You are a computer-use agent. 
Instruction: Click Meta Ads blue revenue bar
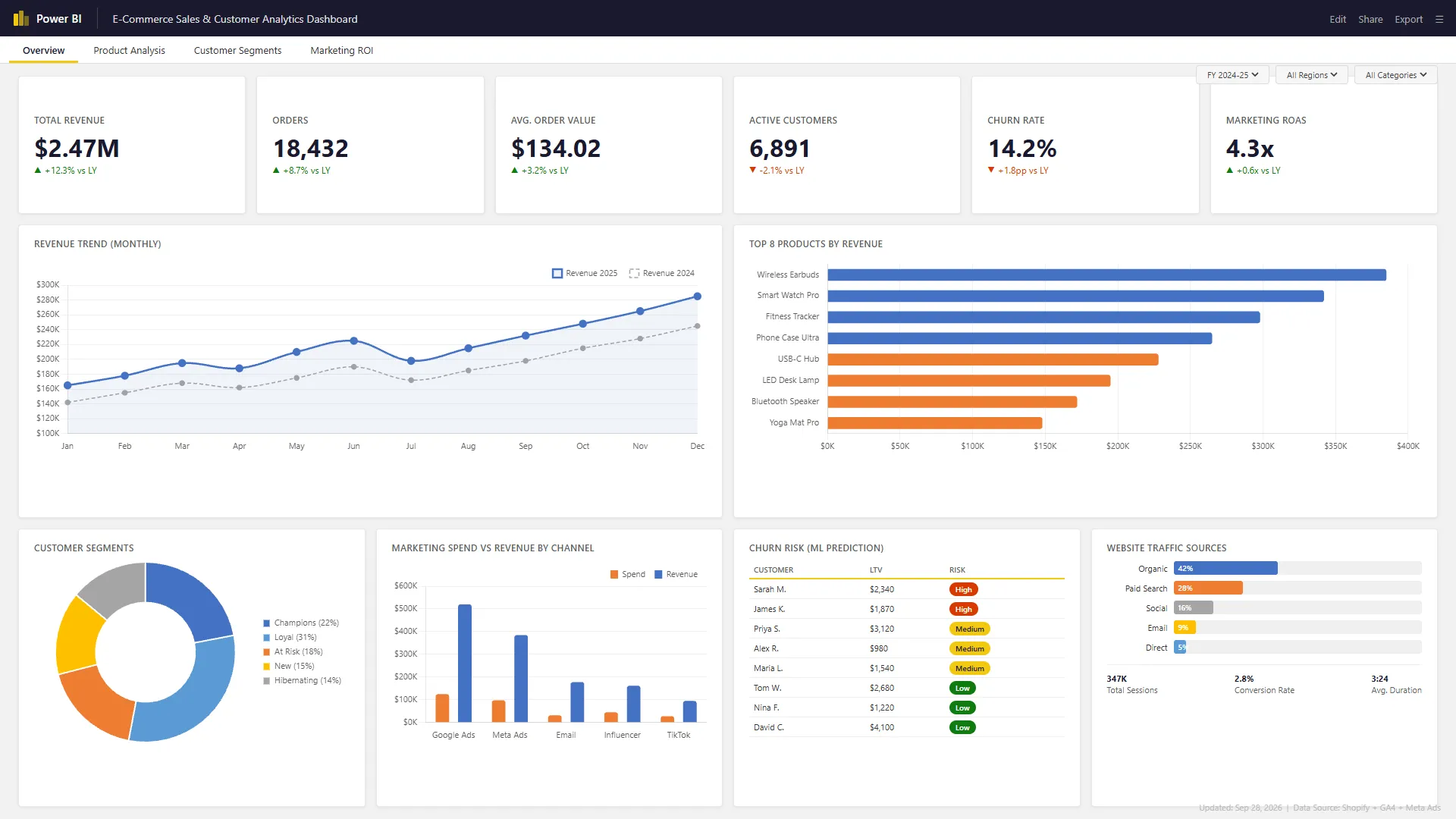coord(521,679)
